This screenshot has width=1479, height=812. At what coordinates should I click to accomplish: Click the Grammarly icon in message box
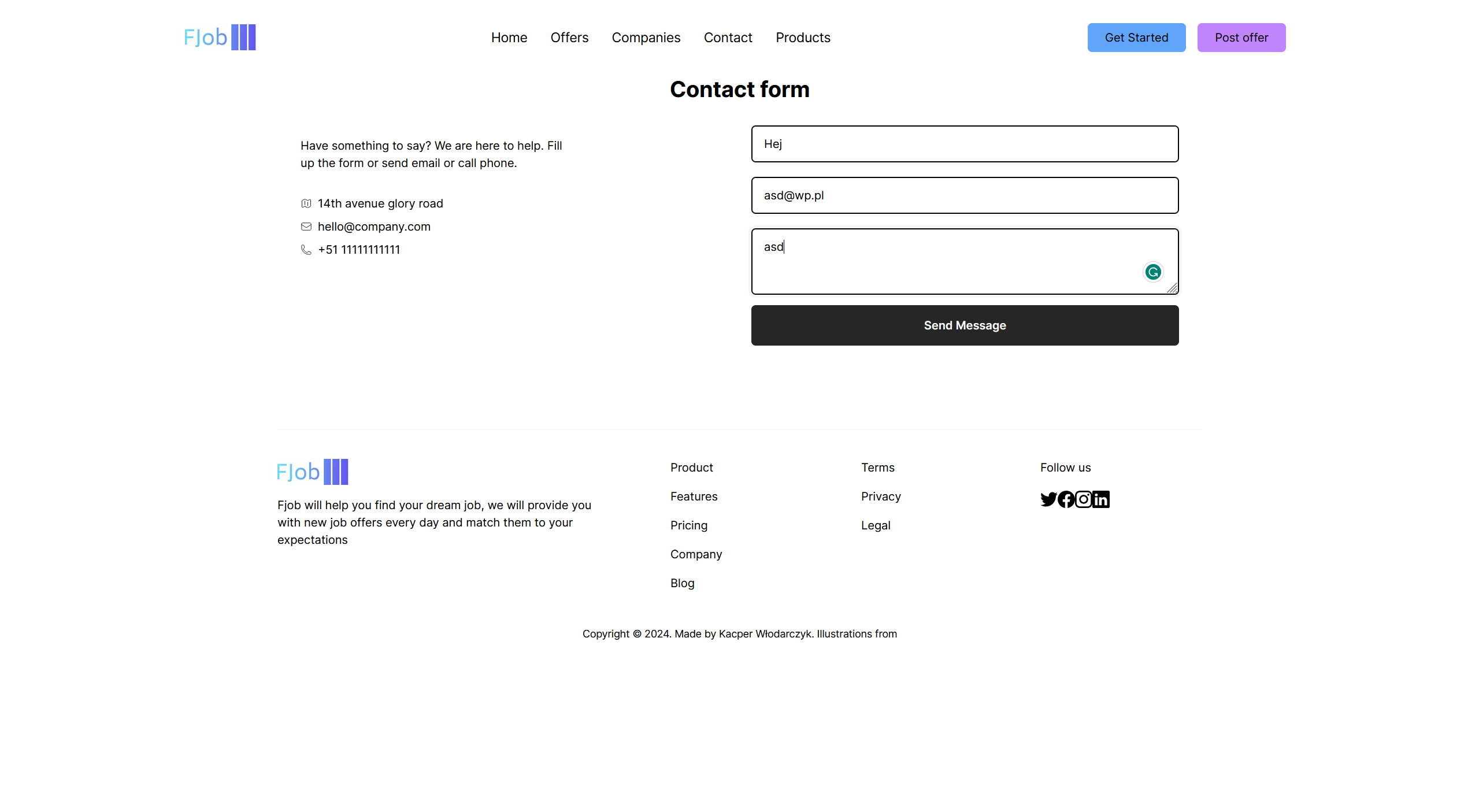pos(1153,272)
